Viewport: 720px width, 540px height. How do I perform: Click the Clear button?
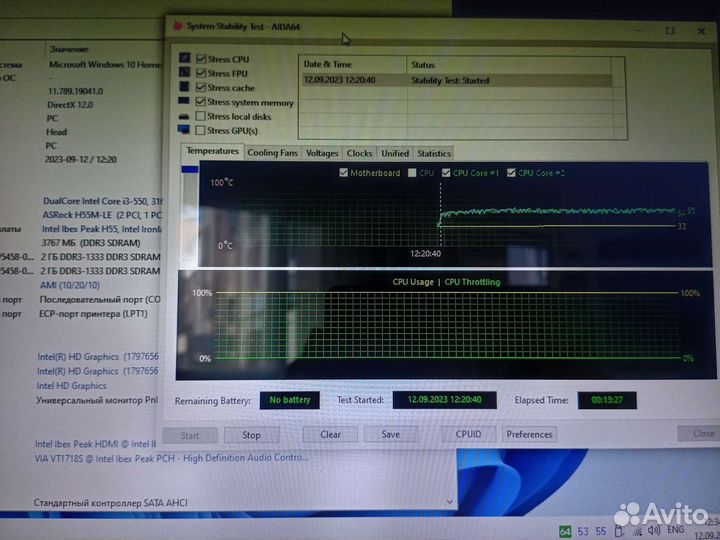tap(330, 434)
